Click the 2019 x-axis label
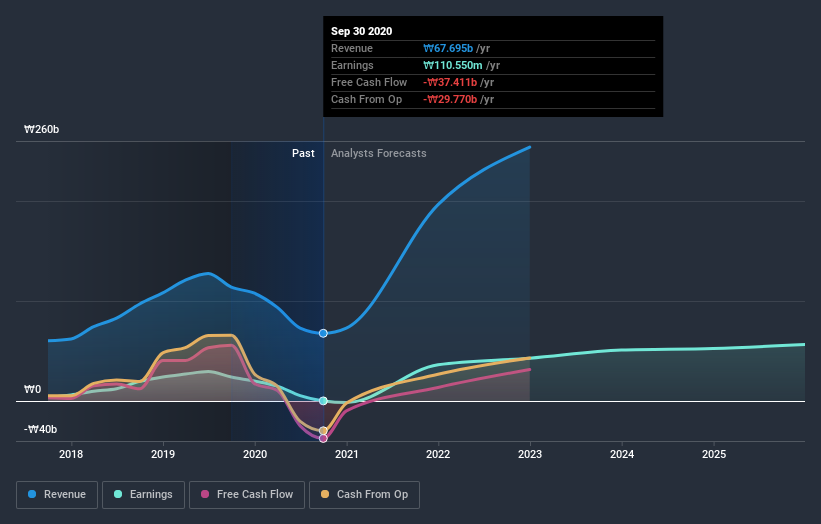 point(163,454)
